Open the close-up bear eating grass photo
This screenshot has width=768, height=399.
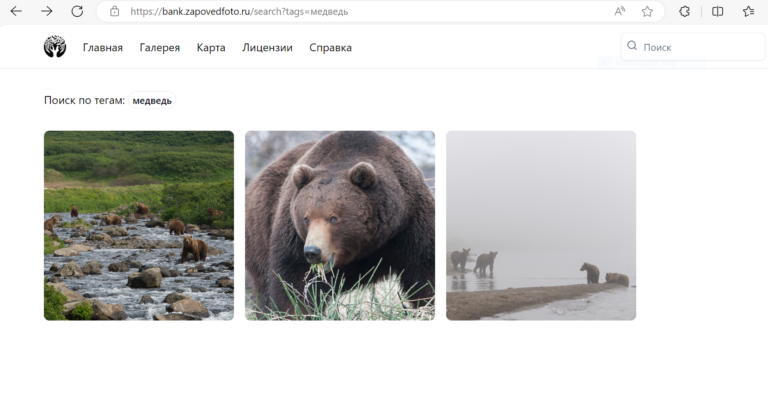coord(340,226)
